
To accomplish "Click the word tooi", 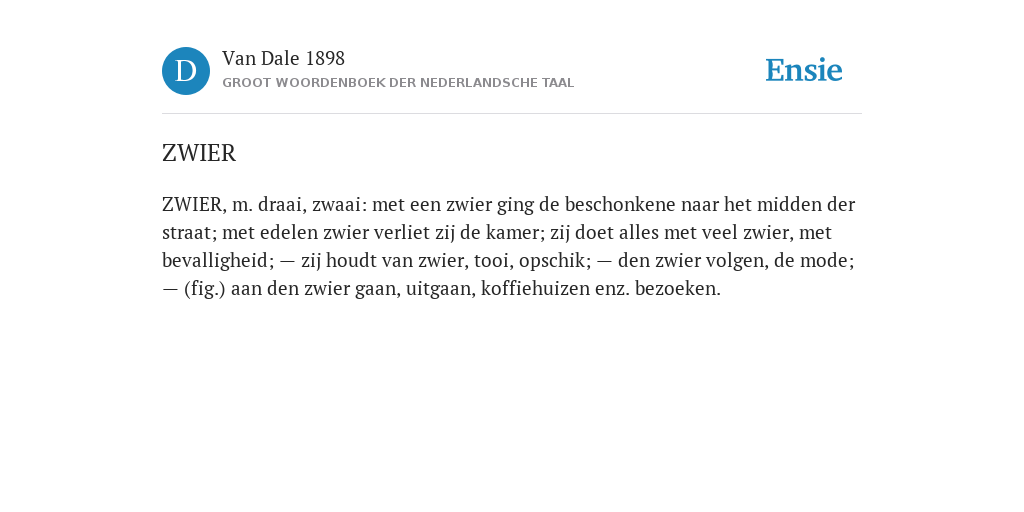I will [492, 261].
